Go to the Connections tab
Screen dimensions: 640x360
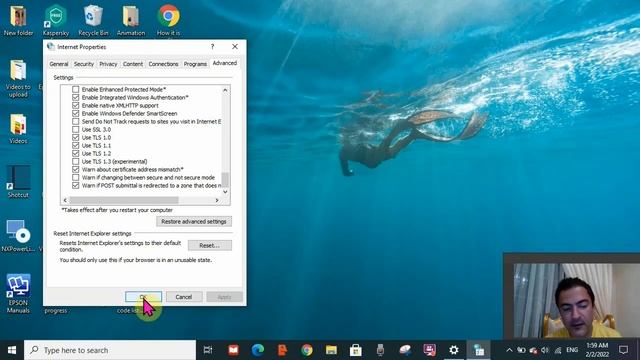(x=163, y=64)
